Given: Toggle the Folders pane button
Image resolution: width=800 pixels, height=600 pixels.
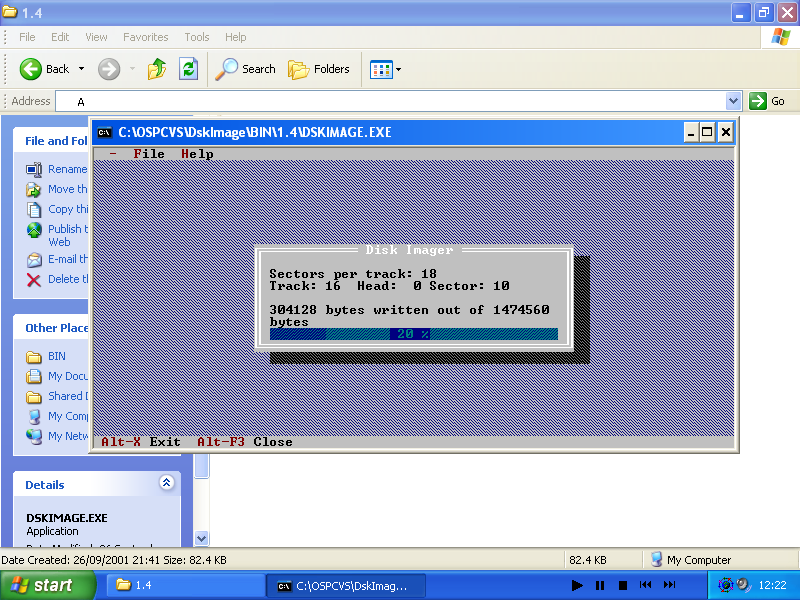Looking at the screenshot, I should click(x=319, y=69).
